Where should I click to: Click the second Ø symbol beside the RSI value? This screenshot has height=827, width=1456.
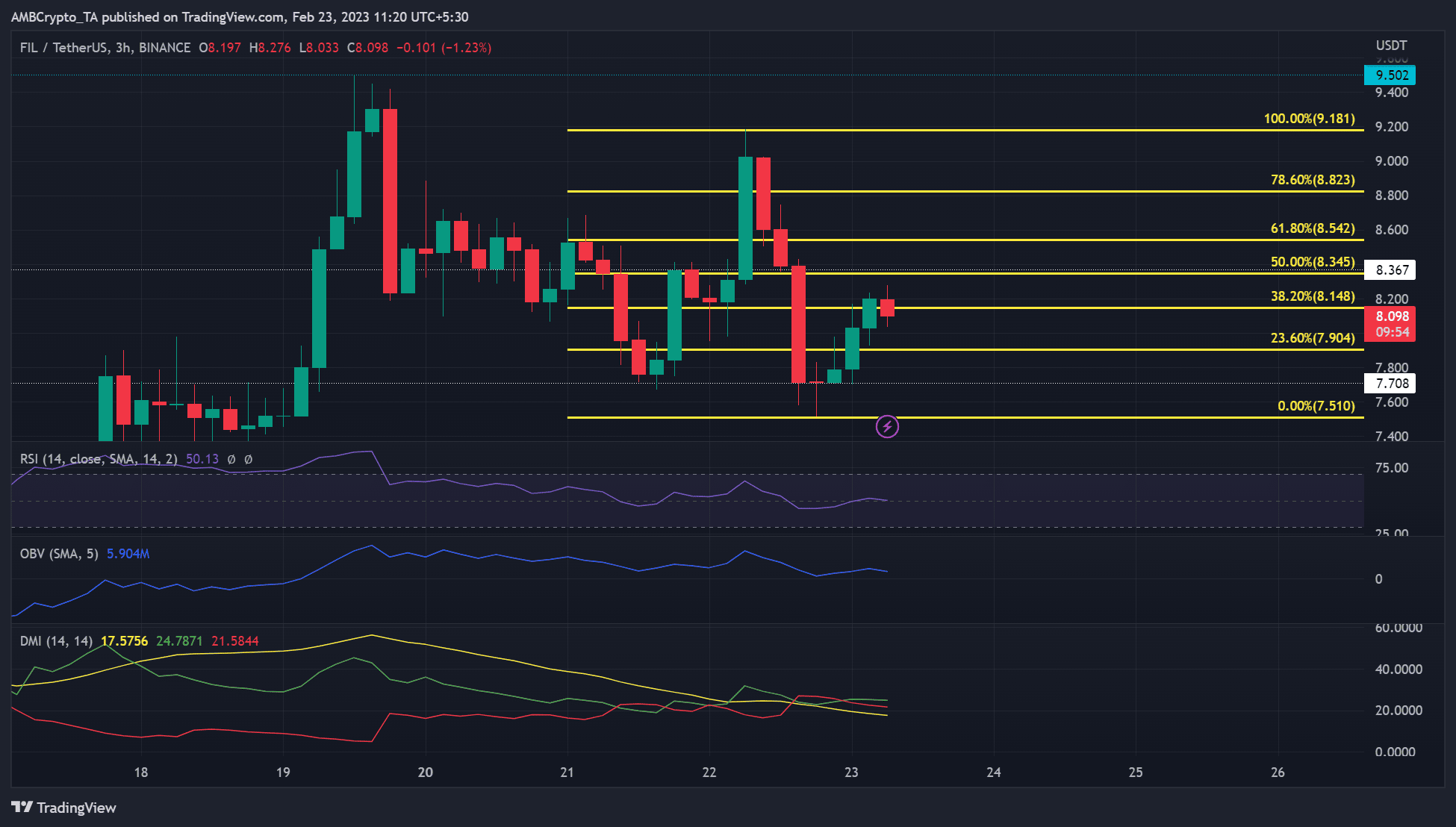(247, 459)
